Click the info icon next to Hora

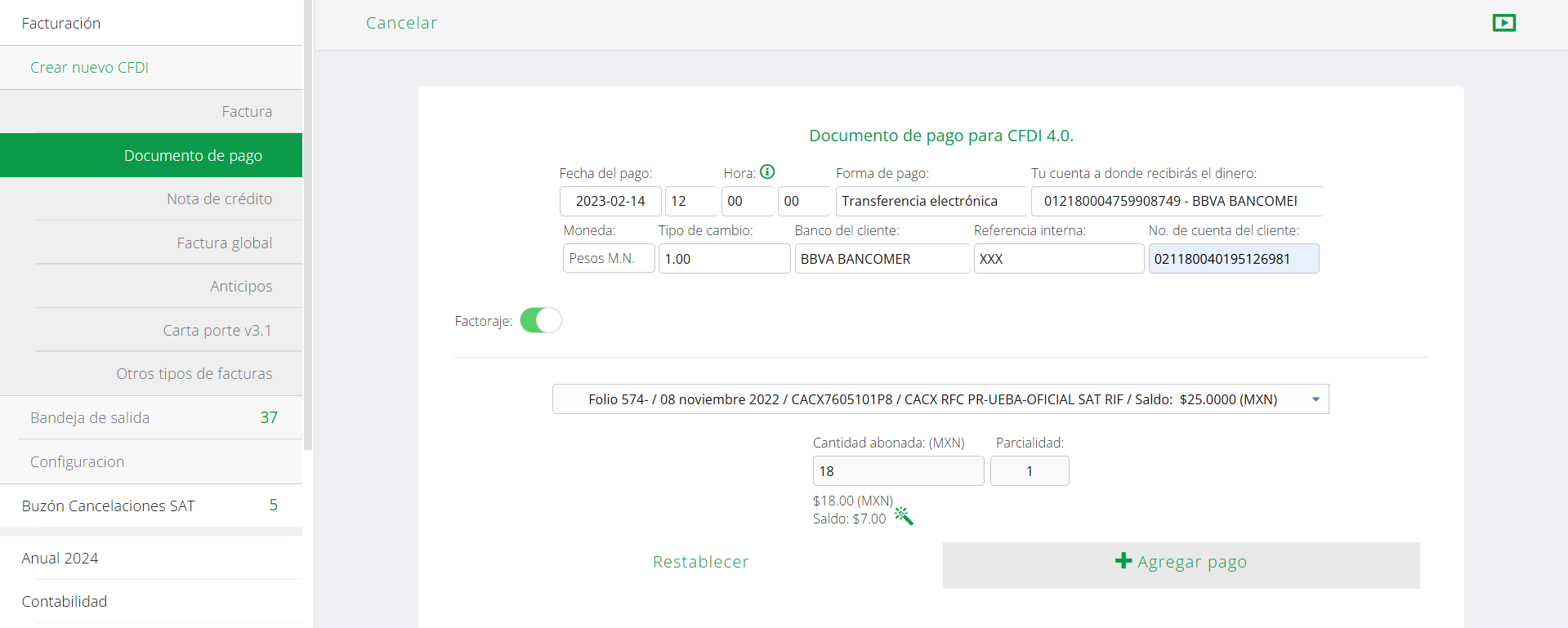point(767,171)
